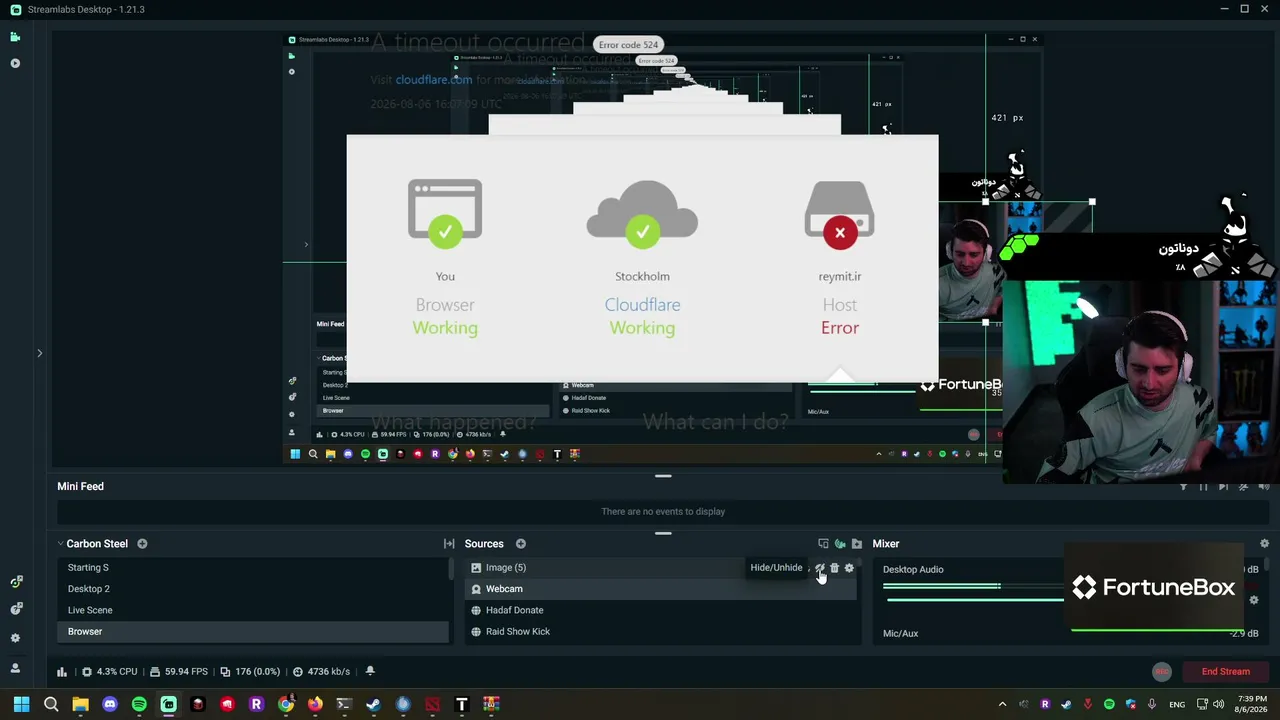Open the account profile icon in the sidebar
The width and height of the screenshot is (1280, 720).
[15, 668]
